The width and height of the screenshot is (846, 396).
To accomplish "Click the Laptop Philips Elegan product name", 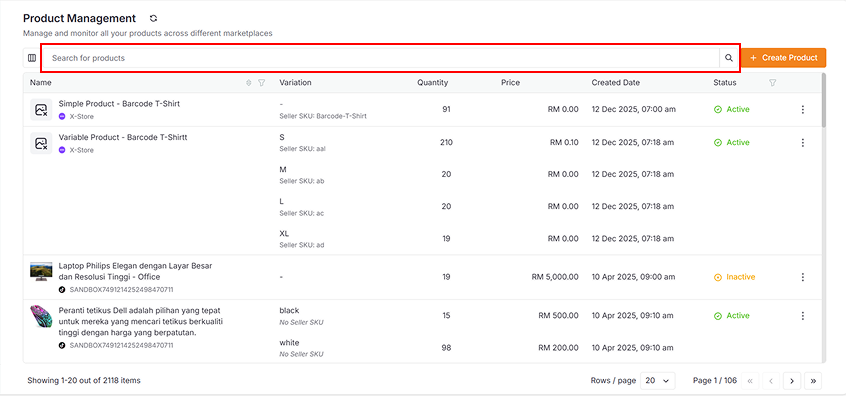I will [x=135, y=271].
